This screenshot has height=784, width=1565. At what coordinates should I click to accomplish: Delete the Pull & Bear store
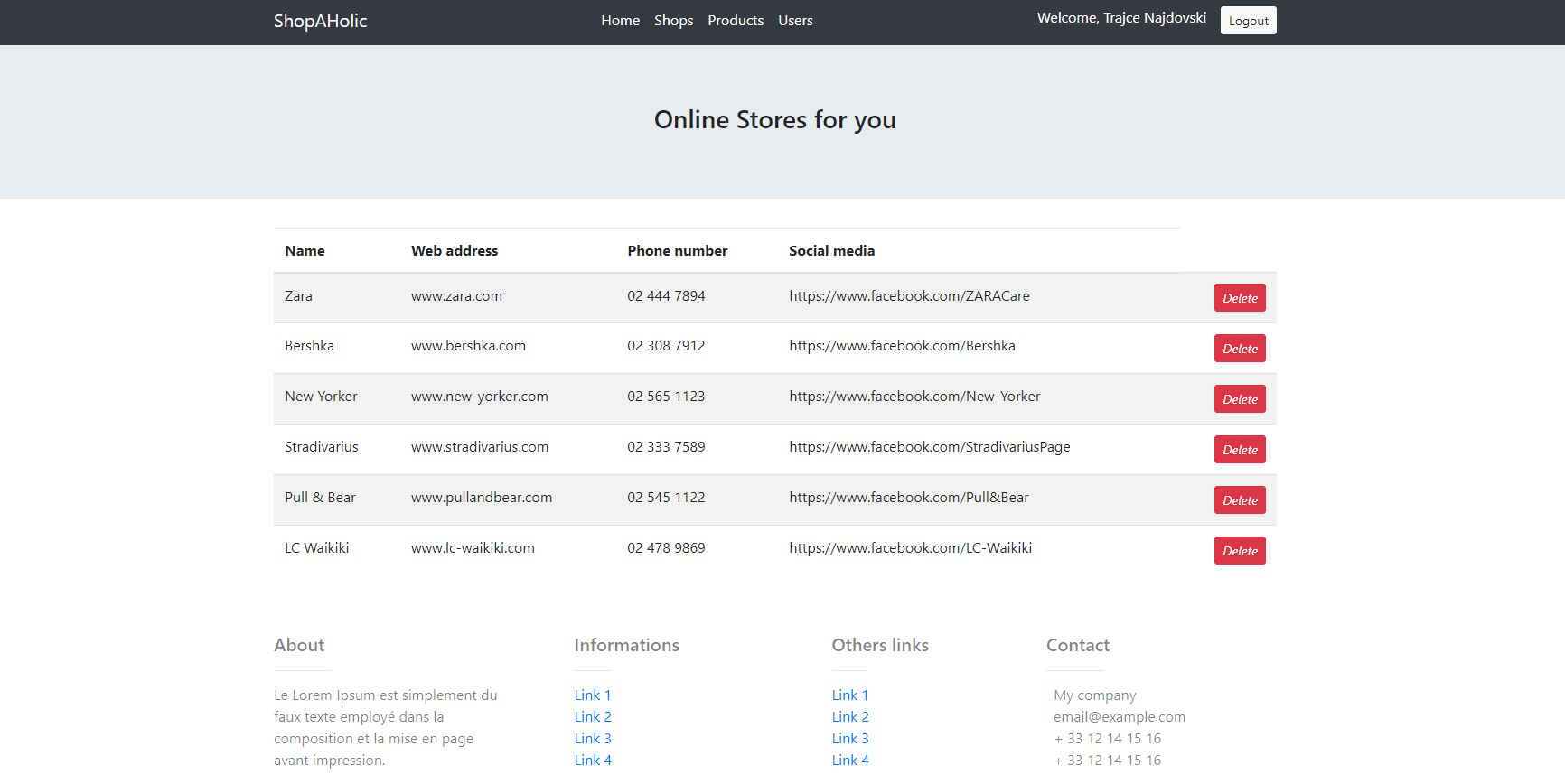click(x=1239, y=500)
